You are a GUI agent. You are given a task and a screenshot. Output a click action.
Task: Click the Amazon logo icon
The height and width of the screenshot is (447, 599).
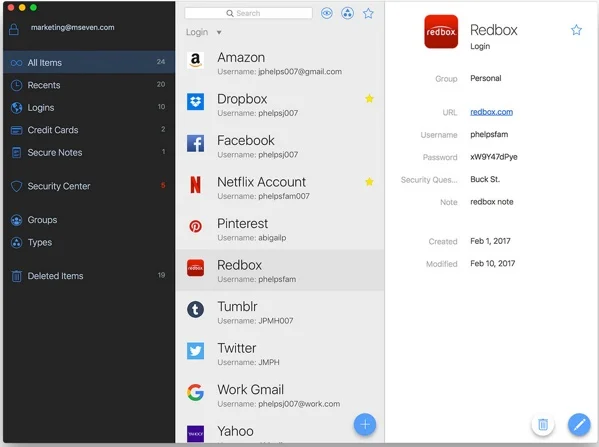pos(195,60)
